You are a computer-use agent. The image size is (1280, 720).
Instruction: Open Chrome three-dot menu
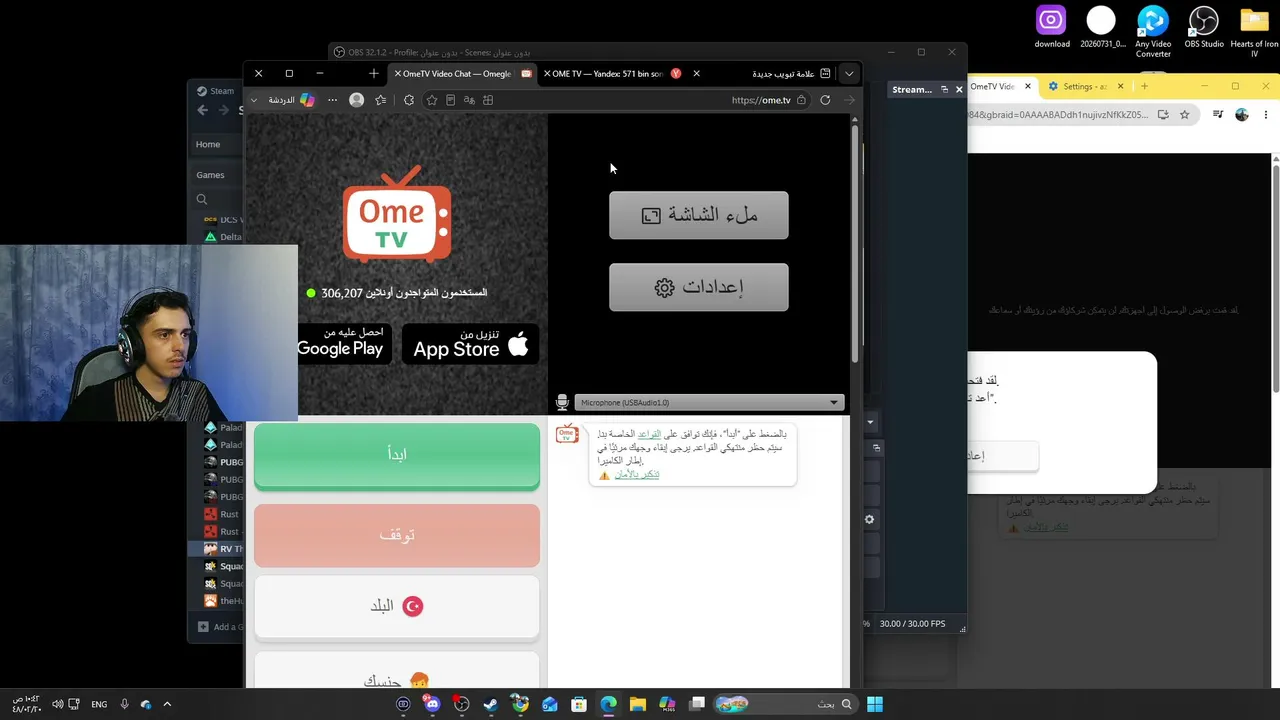click(x=1266, y=115)
